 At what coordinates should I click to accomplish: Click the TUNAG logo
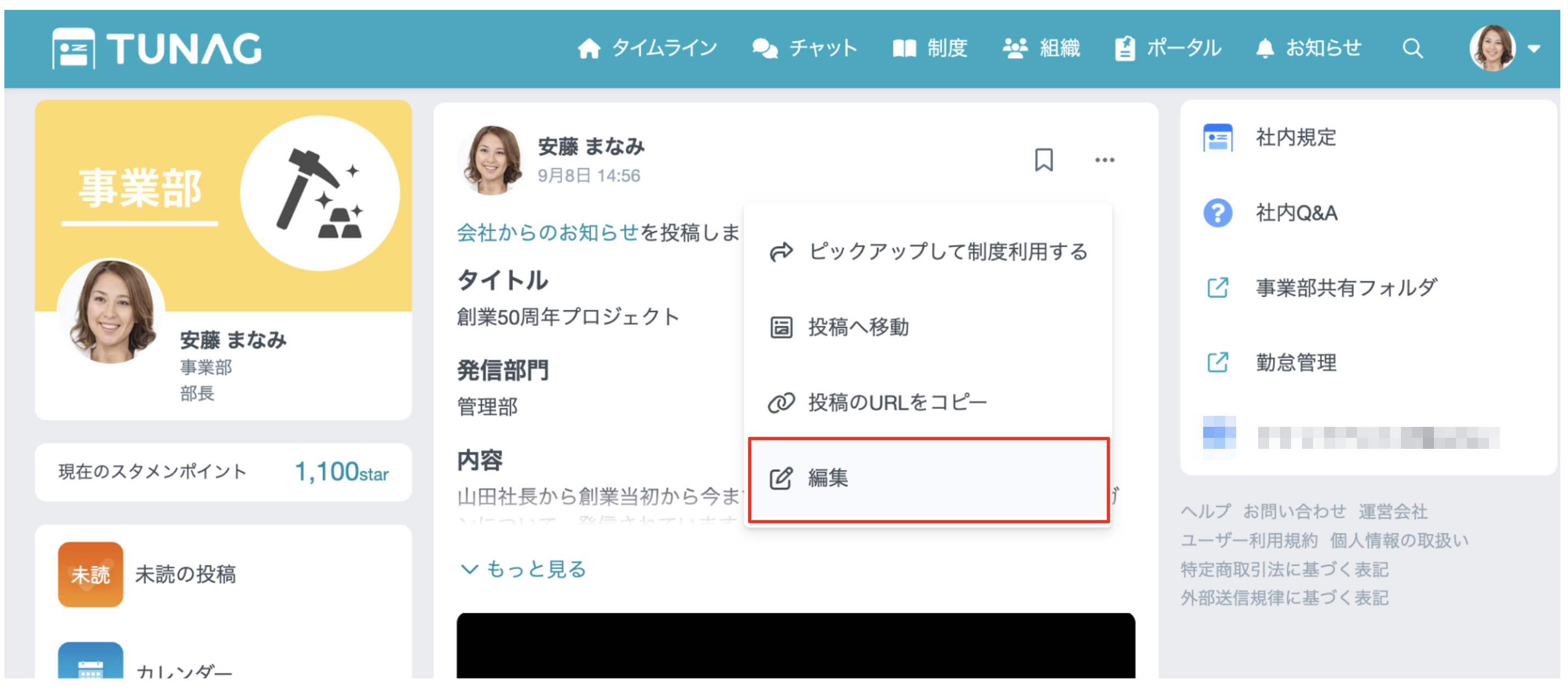click(157, 48)
